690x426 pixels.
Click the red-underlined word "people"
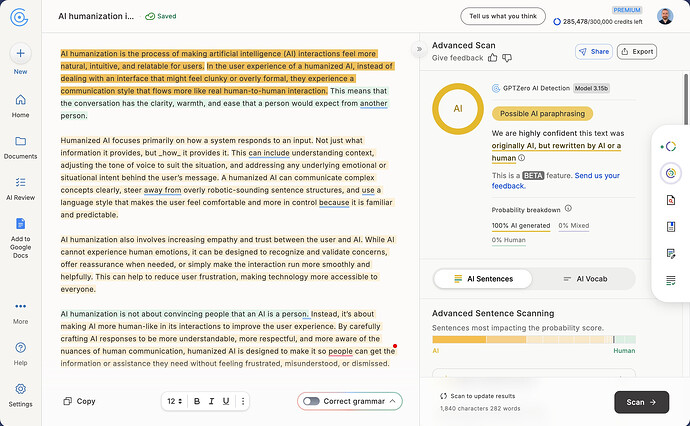click(340, 351)
